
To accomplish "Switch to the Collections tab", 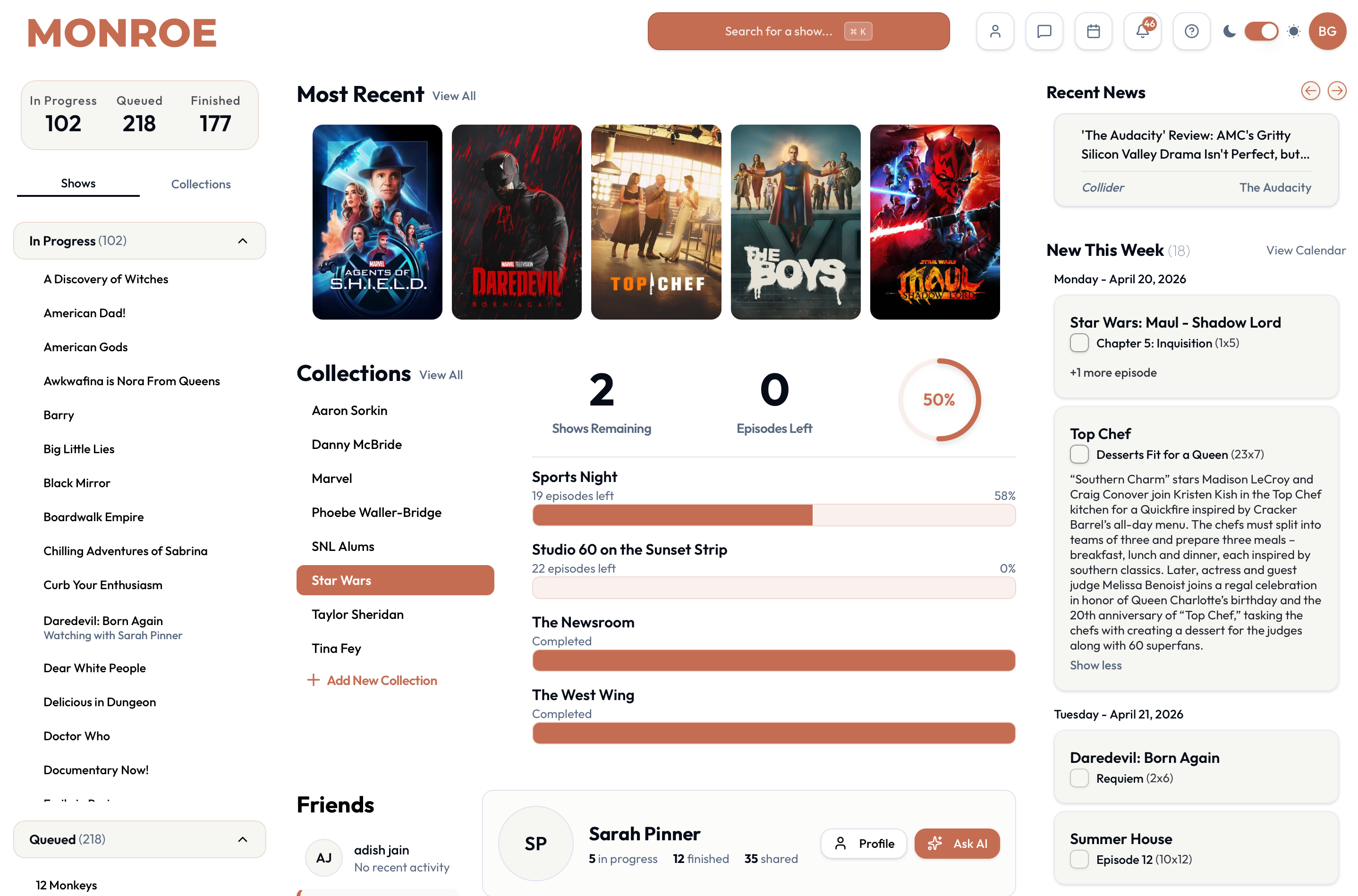I will [x=201, y=185].
